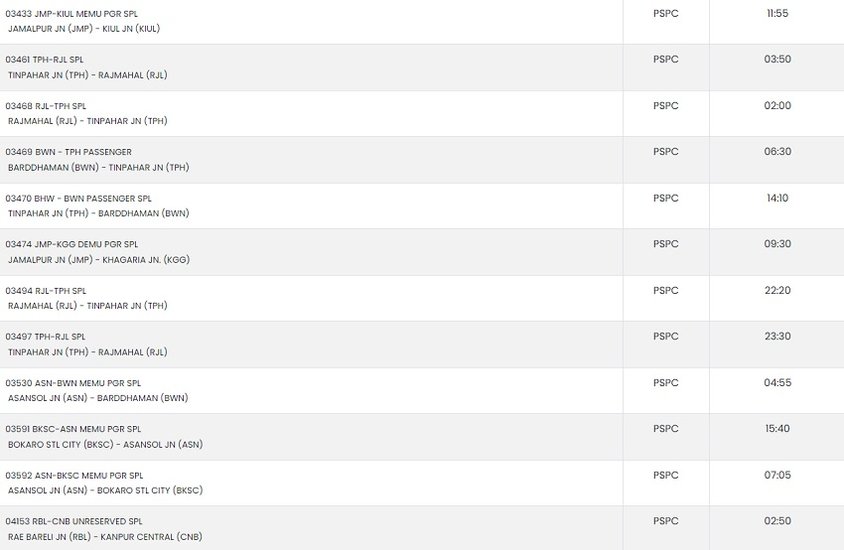
Task: Select train 03433 JMP-KIUL MEMU PGR SPL
Action: point(72,14)
